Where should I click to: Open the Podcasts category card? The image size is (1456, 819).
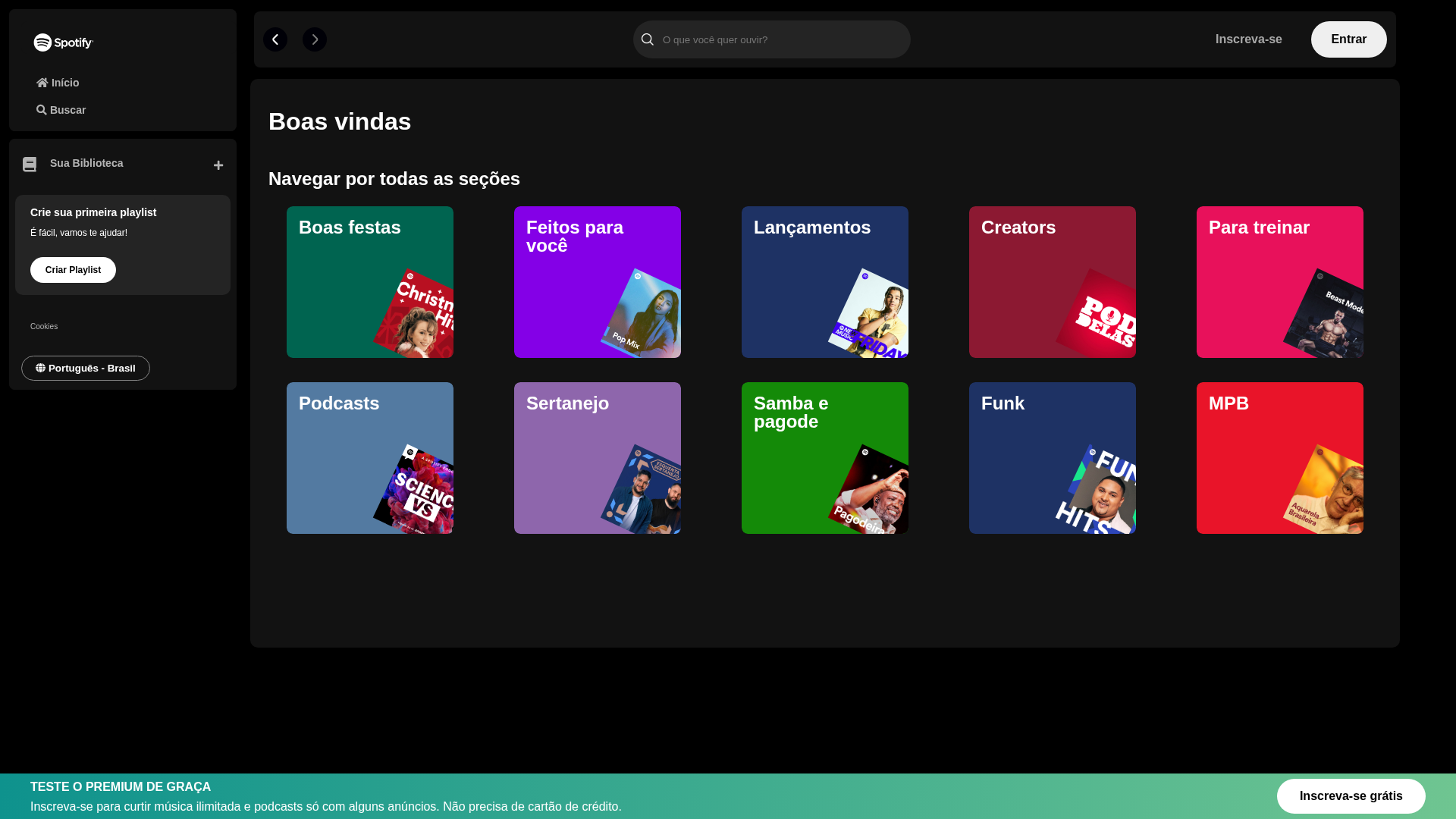[370, 458]
